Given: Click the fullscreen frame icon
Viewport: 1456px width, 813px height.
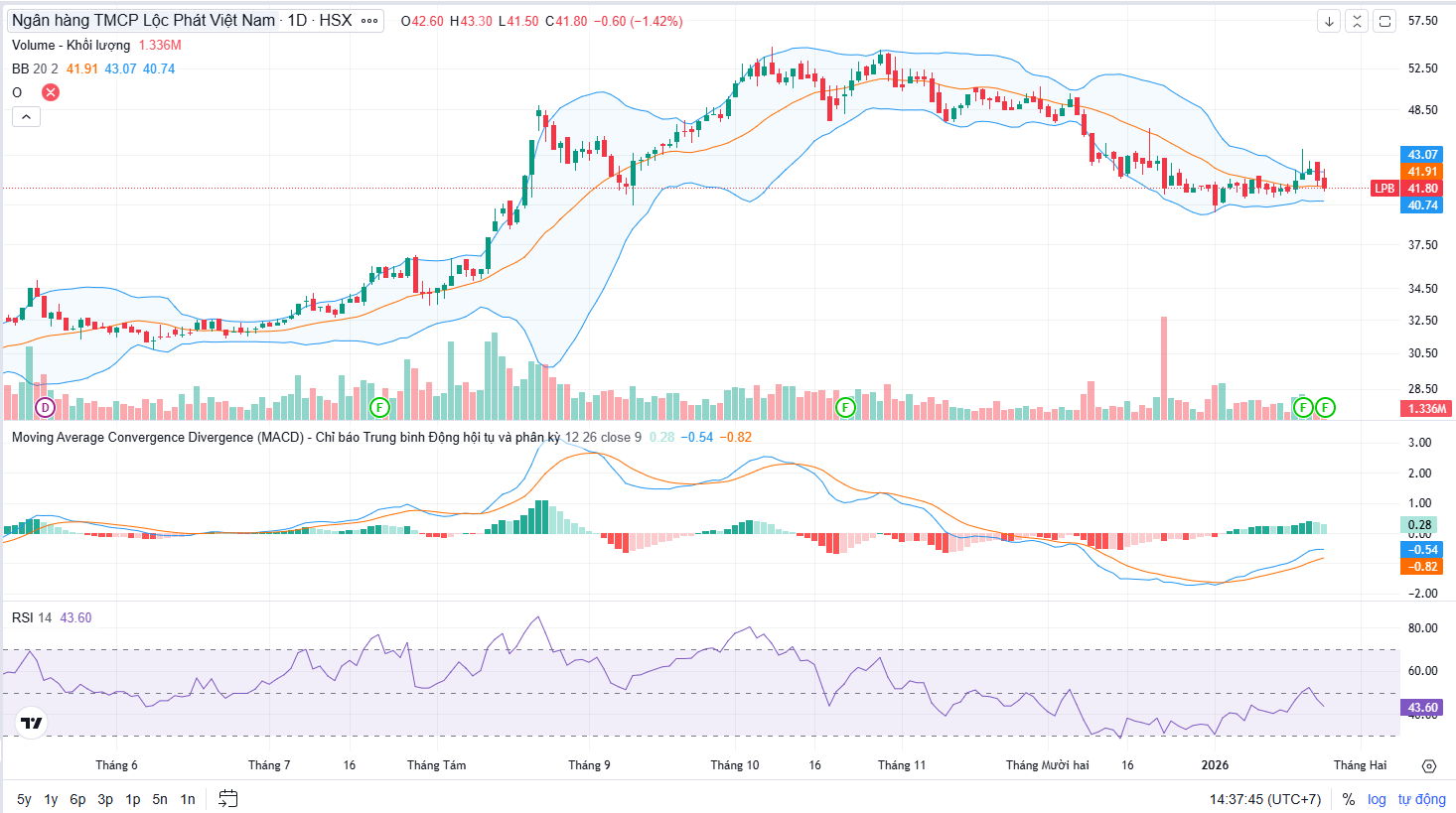Looking at the screenshot, I should pyautogui.click(x=1385, y=21).
